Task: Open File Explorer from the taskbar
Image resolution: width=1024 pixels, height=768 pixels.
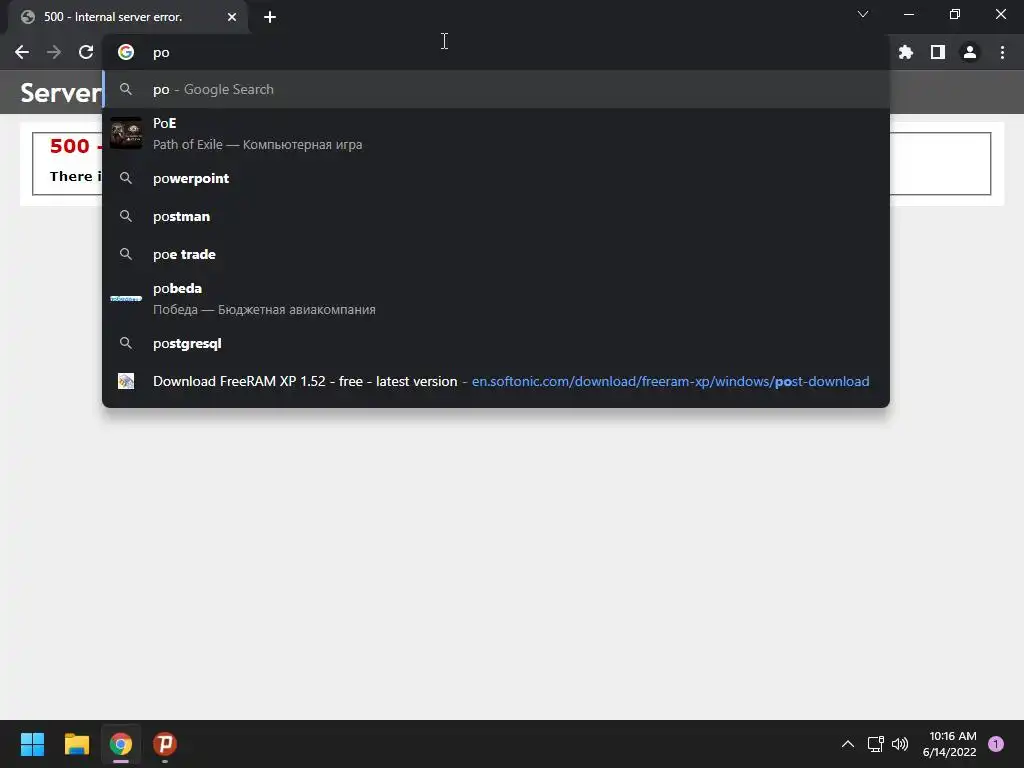Action: coord(76,744)
